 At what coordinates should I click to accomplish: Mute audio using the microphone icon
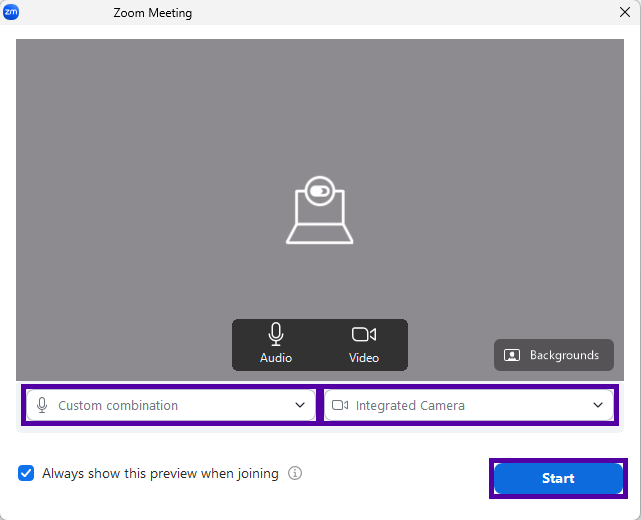[x=276, y=335]
